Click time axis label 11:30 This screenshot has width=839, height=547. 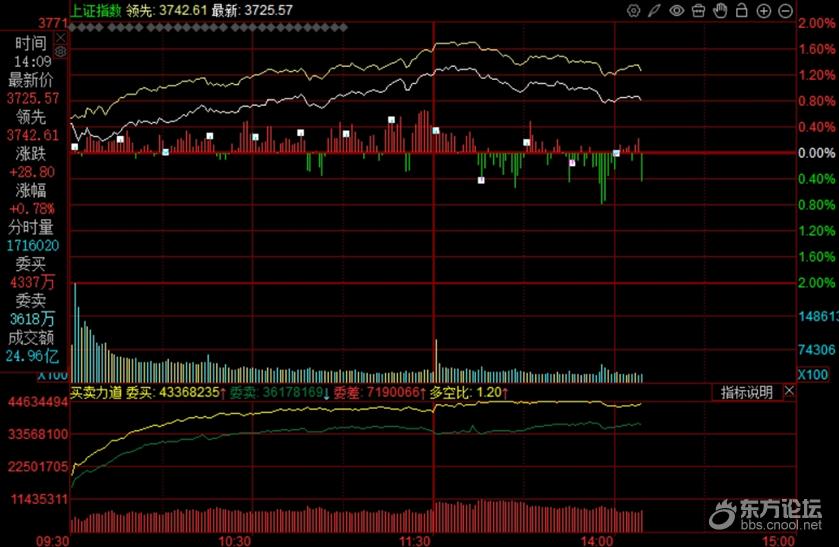click(x=415, y=541)
